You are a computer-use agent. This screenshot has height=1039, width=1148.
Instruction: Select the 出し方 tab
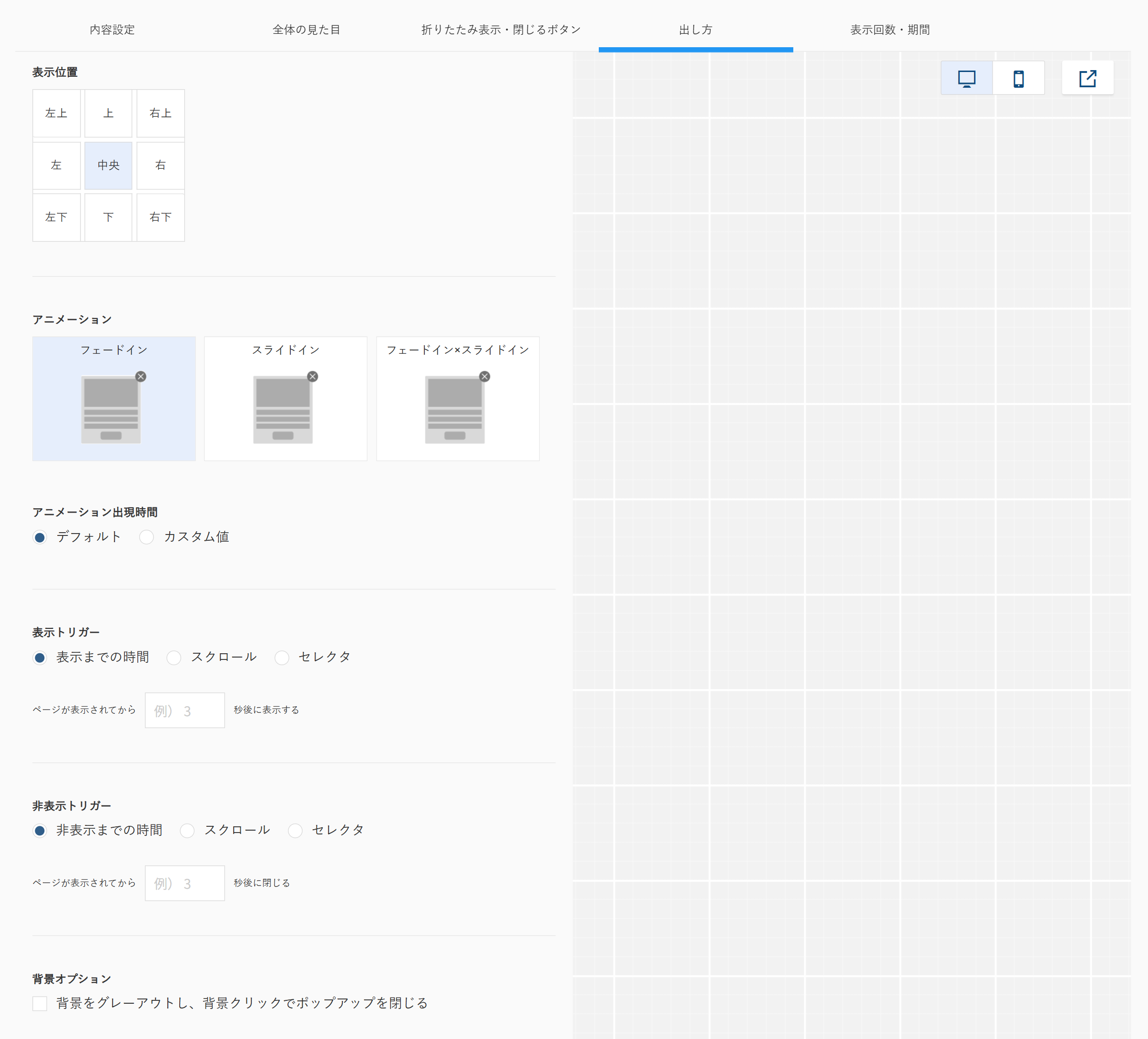[x=695, y=30]
